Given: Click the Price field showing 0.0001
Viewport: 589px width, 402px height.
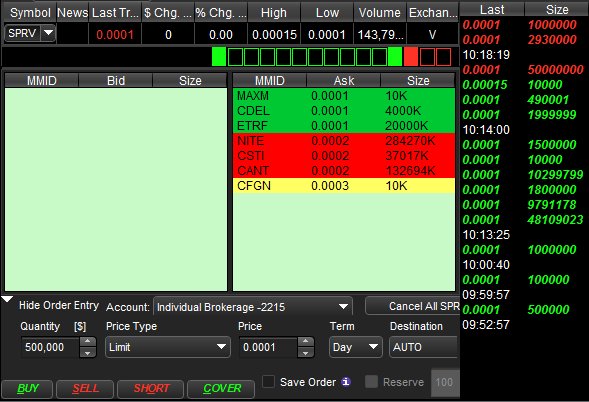Looking at the screenshot, I should (268, 347).
